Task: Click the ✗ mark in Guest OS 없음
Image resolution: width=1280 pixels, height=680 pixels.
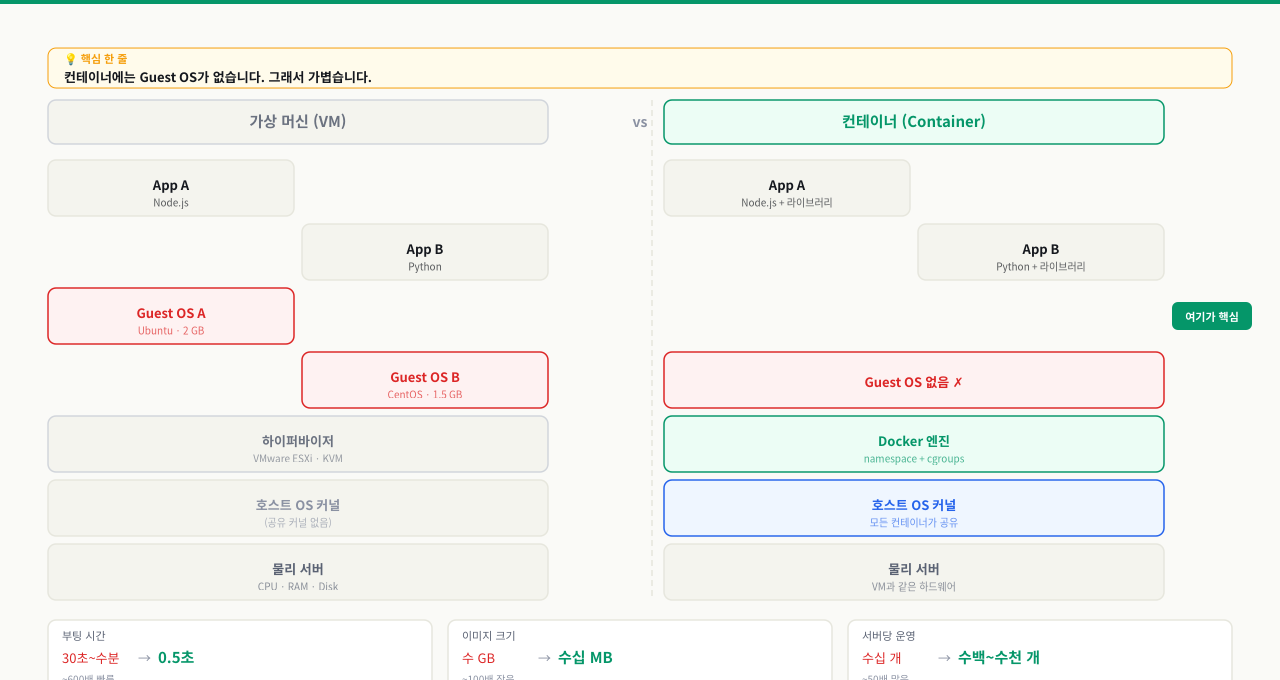Action: (x=958, y=382)
